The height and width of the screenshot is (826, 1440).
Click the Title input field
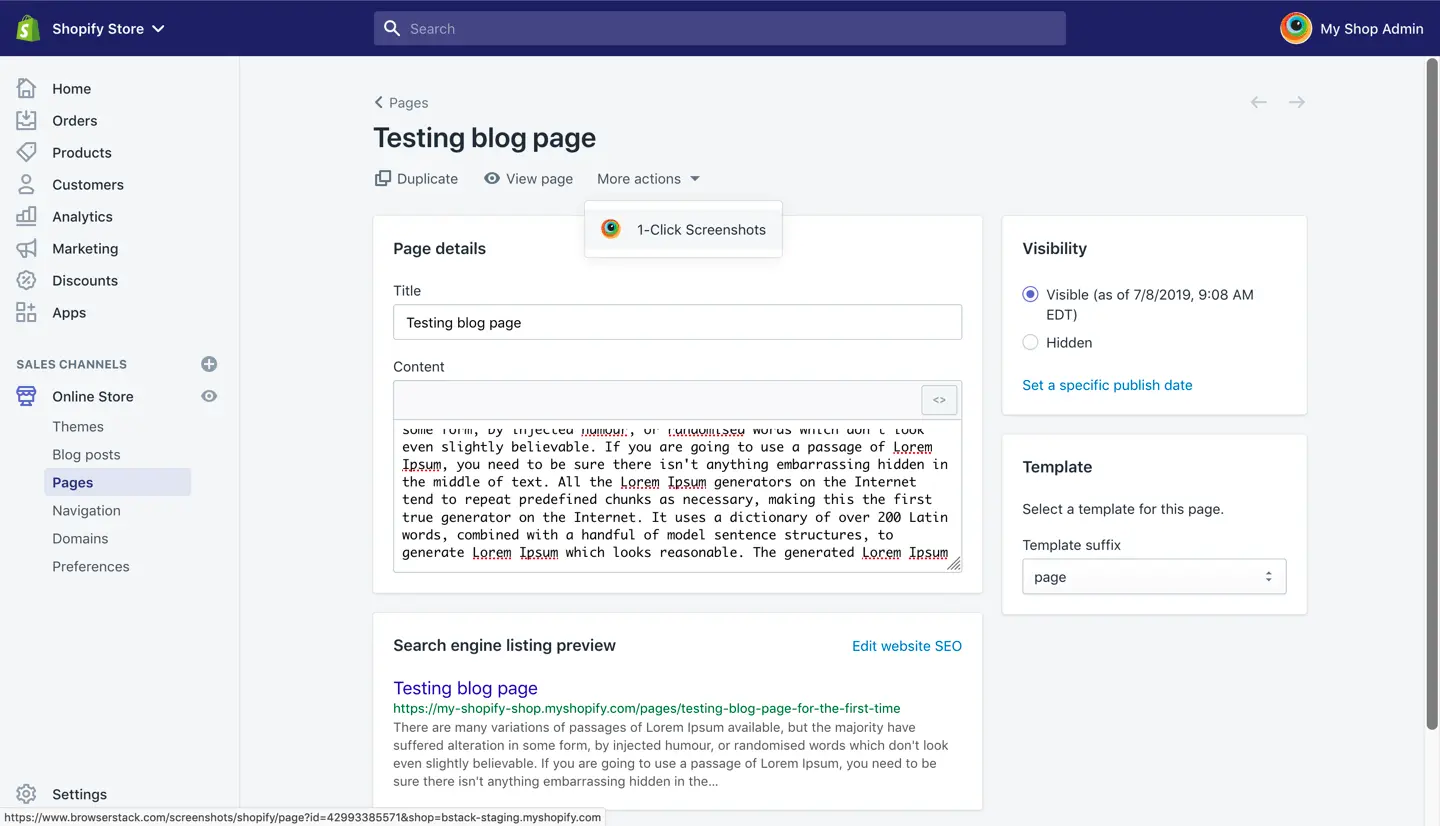click(x=677, y=323)
